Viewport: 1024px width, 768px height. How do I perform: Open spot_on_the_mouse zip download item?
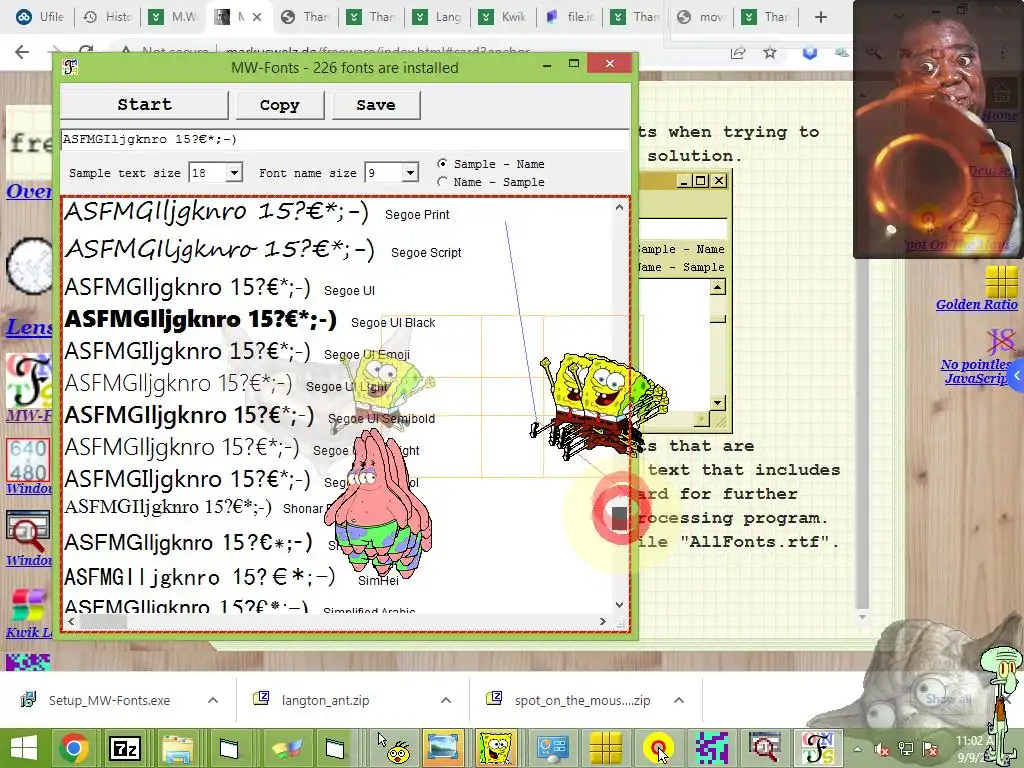click(x=582, y=700)
